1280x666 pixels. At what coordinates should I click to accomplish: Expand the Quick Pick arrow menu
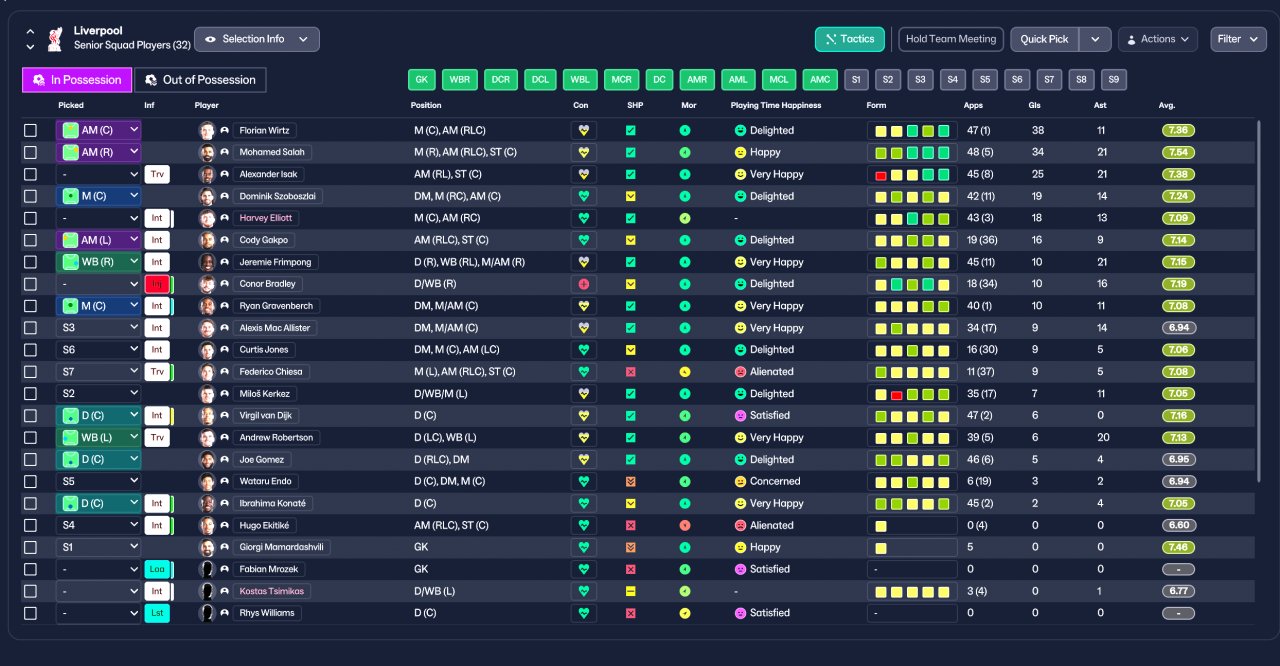pos(1094,39)
